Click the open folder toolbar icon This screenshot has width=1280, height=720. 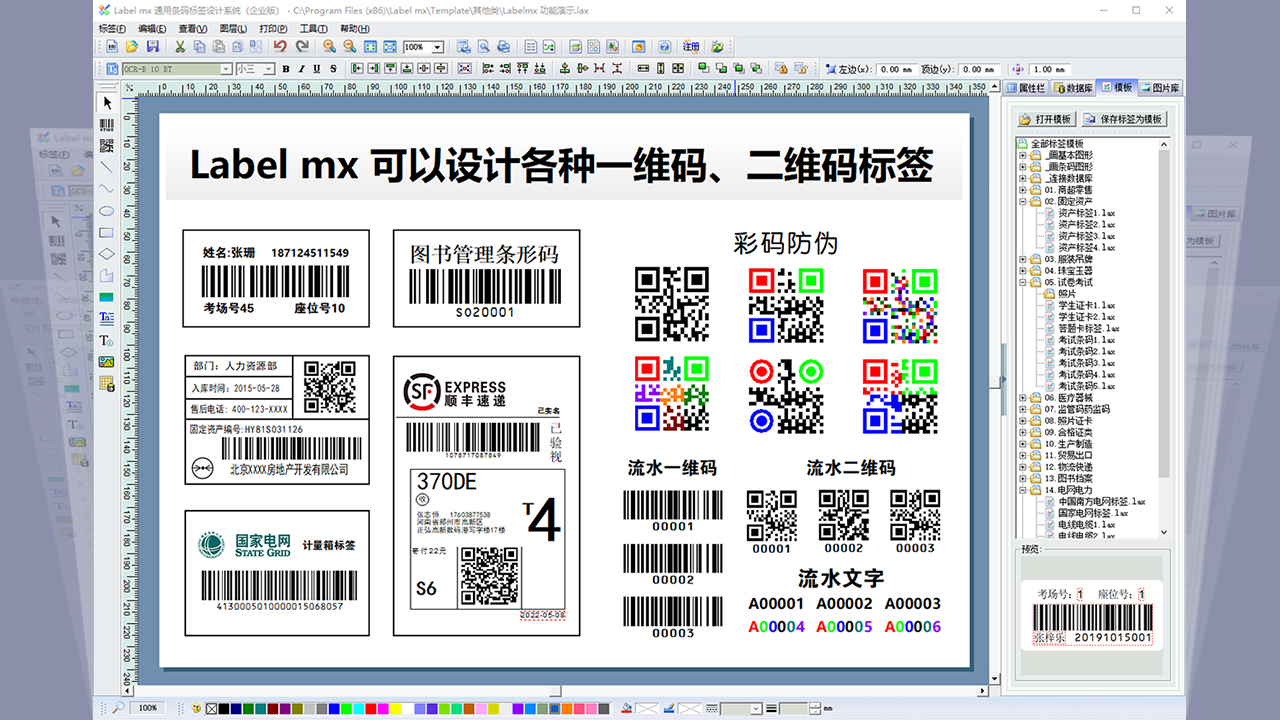point(132,46)
